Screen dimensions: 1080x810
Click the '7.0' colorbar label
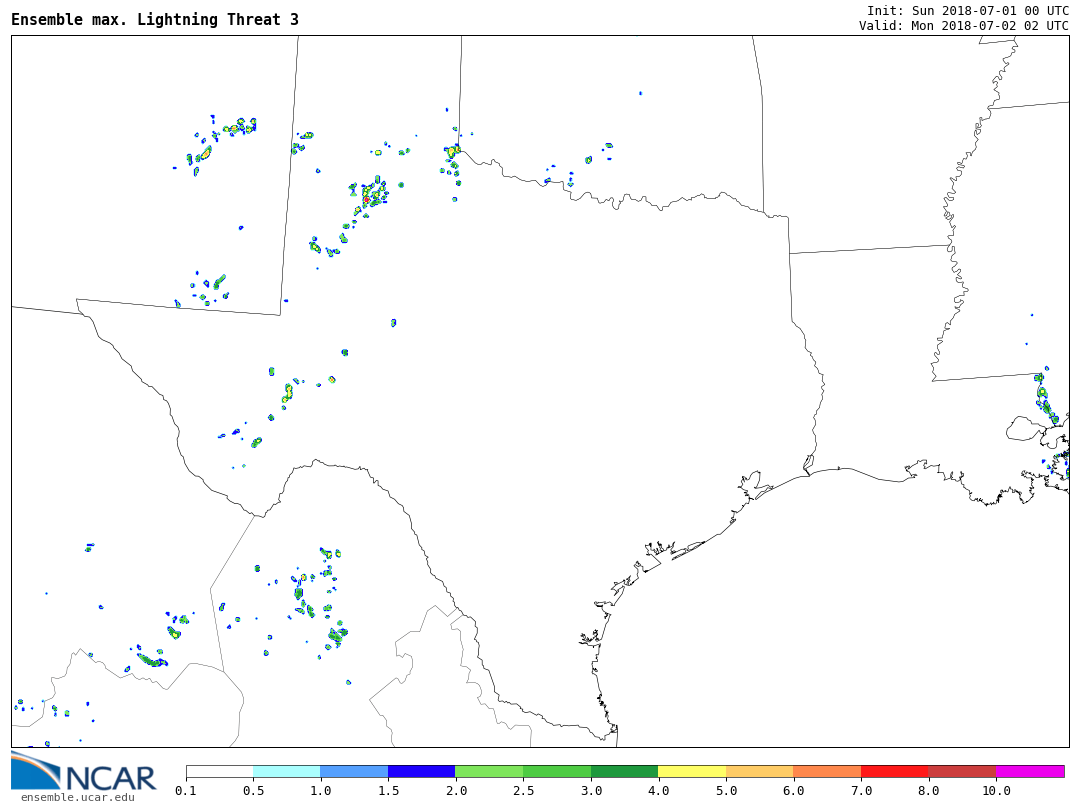point(861,791)
